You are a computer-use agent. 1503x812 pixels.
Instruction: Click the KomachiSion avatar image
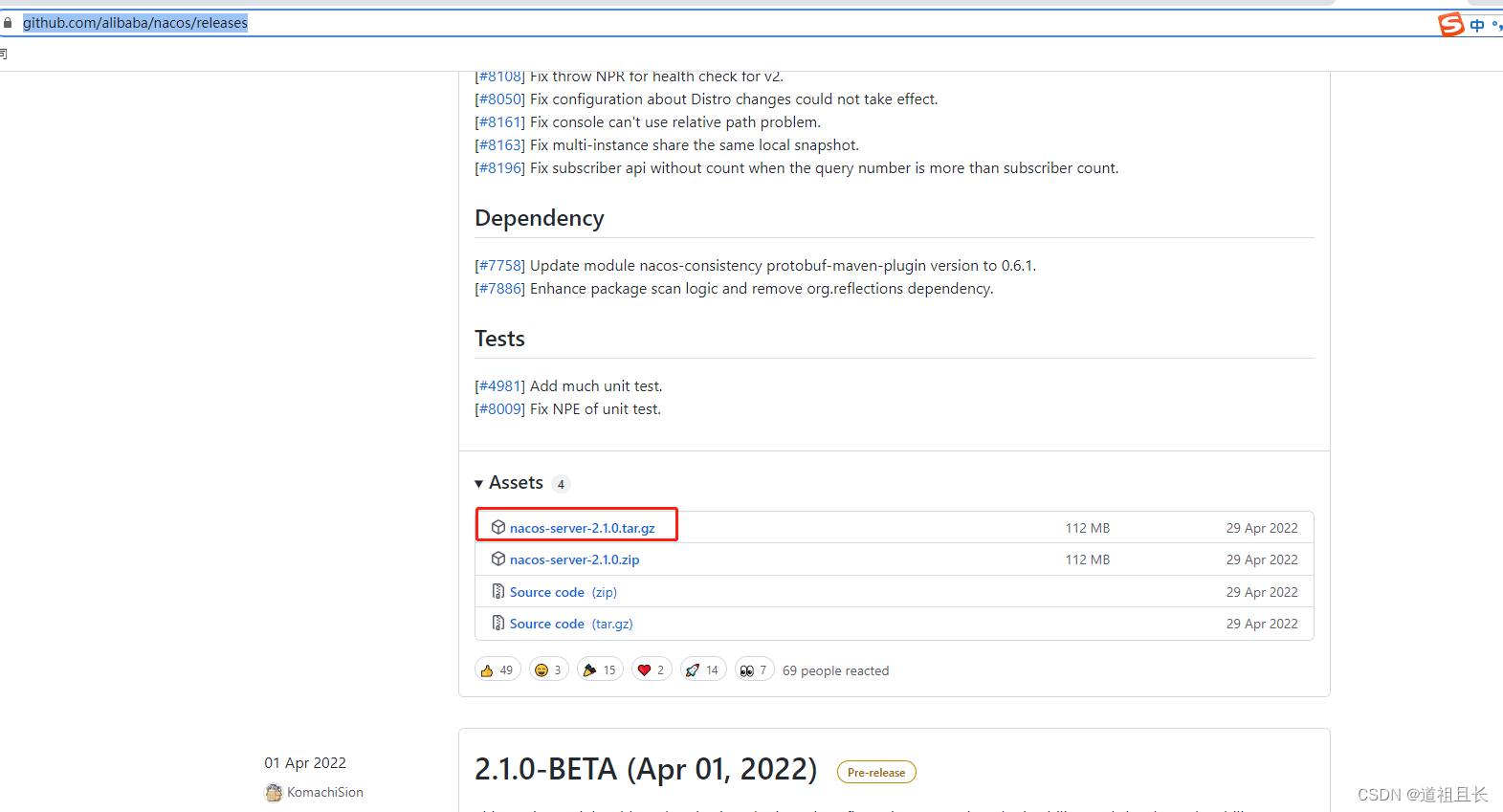274,792
